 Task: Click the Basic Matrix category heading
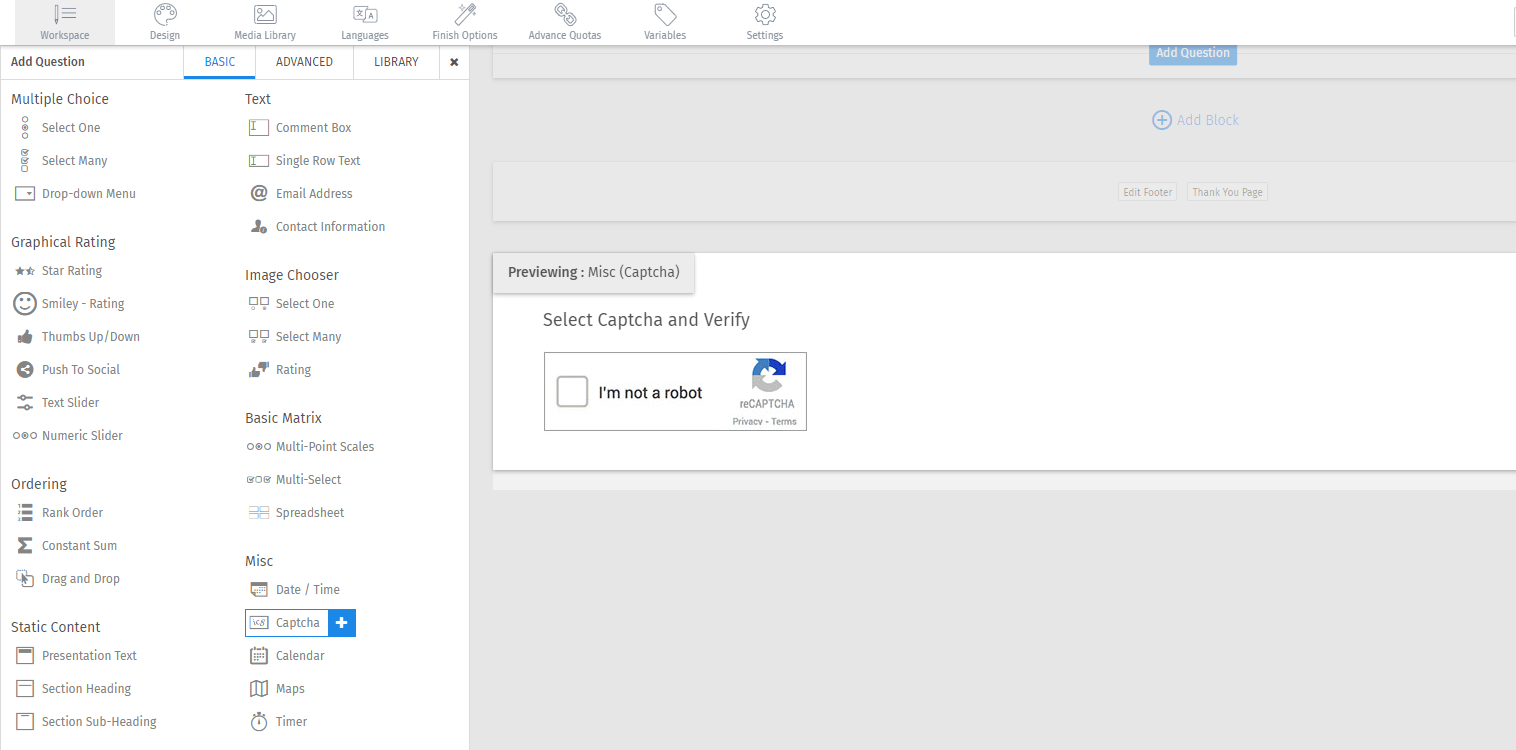tap(283, 418)
